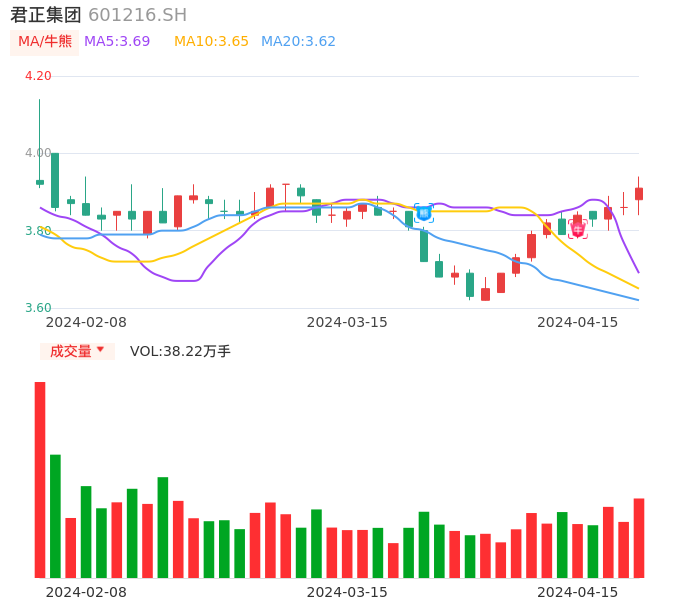This screenshot has width=686, height=606.
Task: Click the 3.60 price axis label
Action: click(38, 308)
